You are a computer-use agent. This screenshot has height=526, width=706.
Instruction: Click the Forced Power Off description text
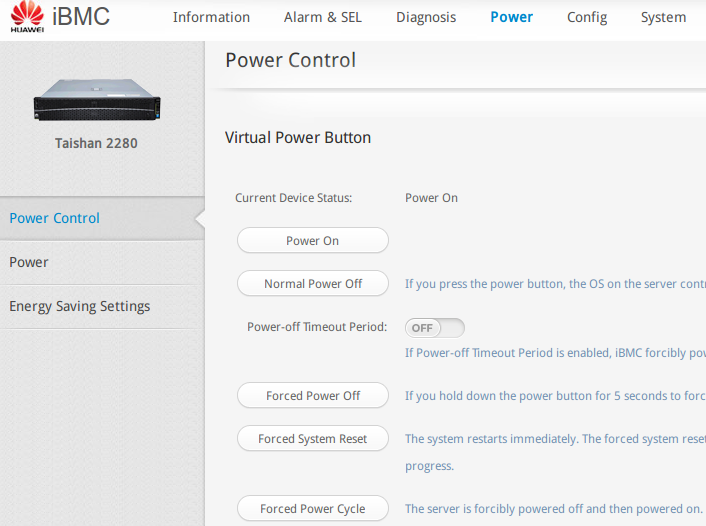555,396
